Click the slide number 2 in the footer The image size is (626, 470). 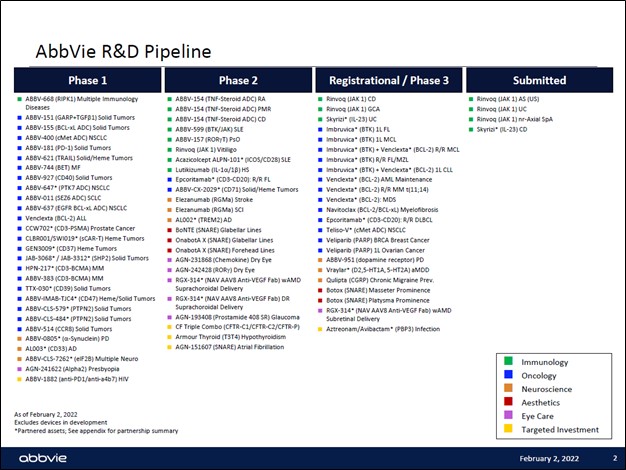[x=614, y=456]
